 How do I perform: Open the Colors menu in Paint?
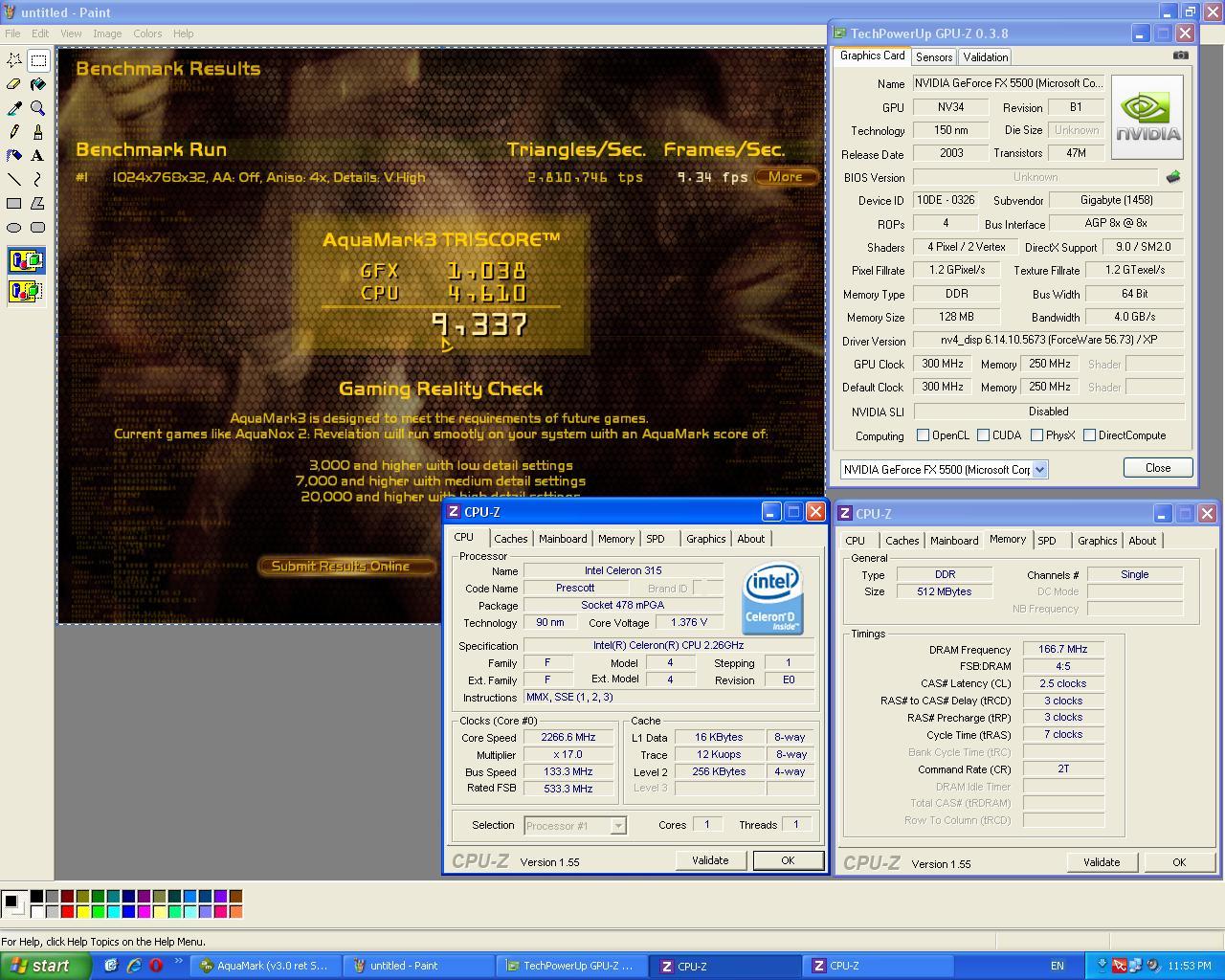(147, 33)
